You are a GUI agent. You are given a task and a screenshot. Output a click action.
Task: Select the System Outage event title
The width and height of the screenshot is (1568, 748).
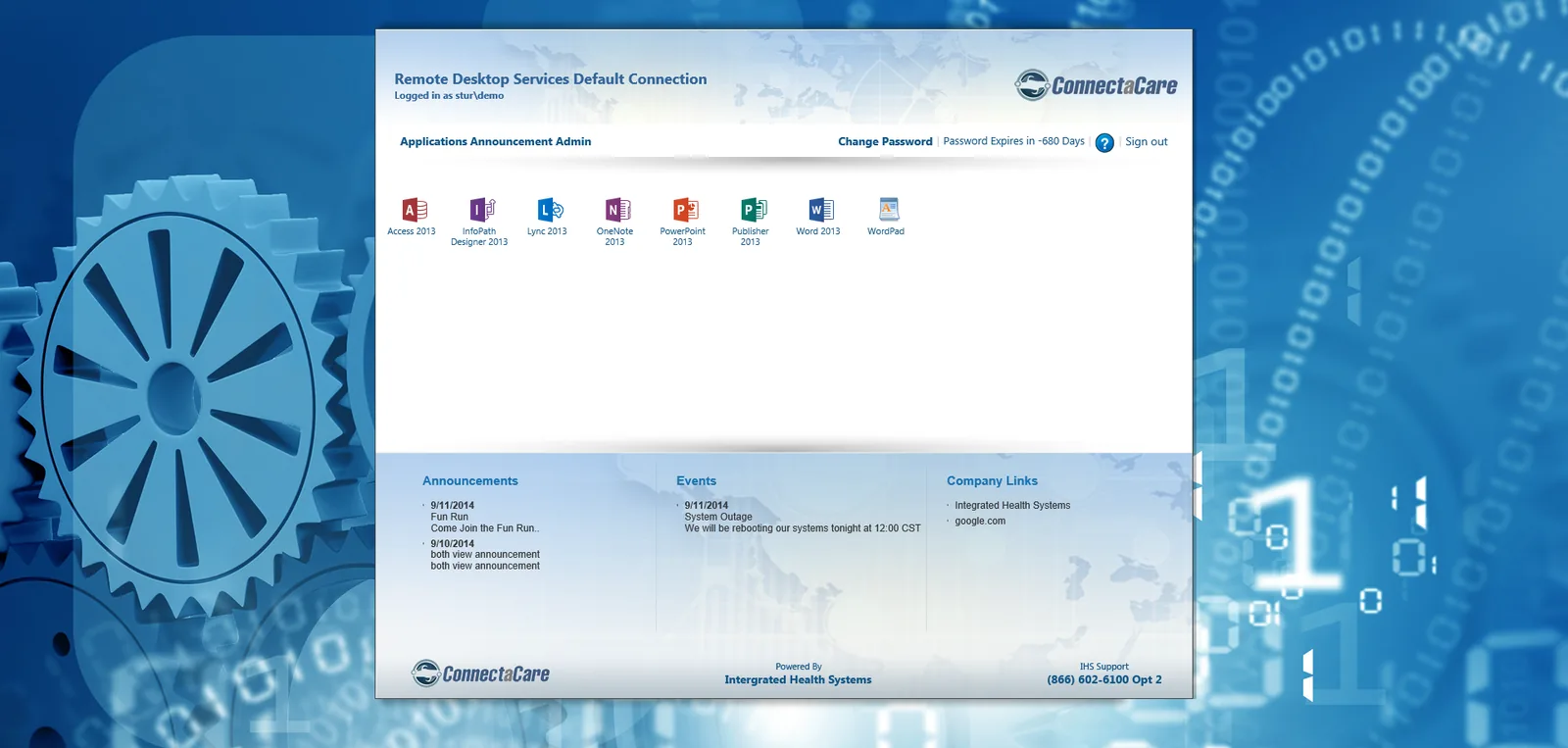(x=718, y=518)
